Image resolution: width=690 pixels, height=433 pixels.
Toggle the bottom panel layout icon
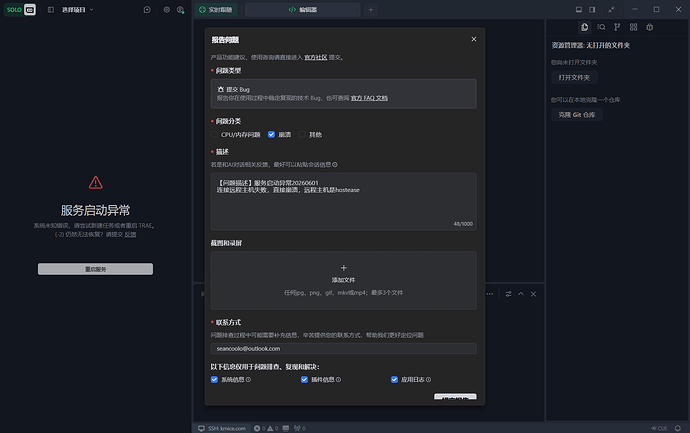coord(579,10)
